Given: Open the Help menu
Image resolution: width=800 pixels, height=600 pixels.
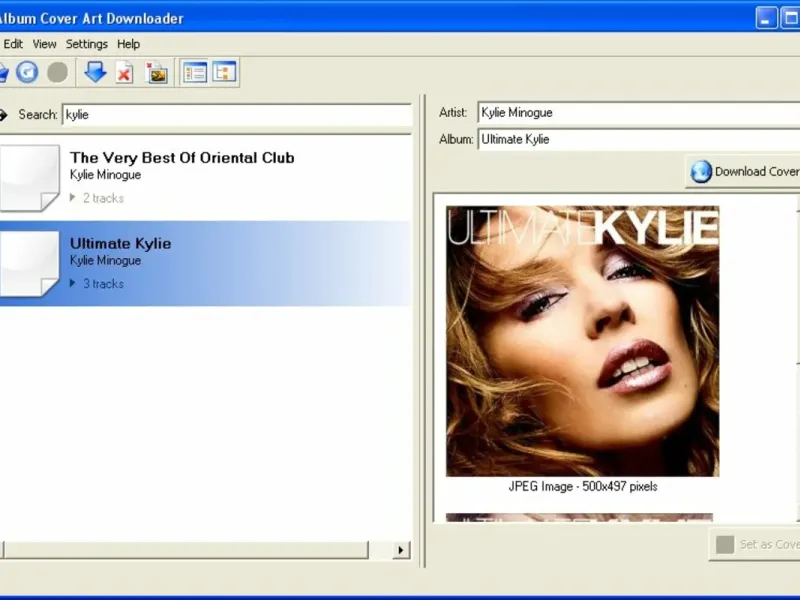Looking at the screenshot, I should 129,44.
